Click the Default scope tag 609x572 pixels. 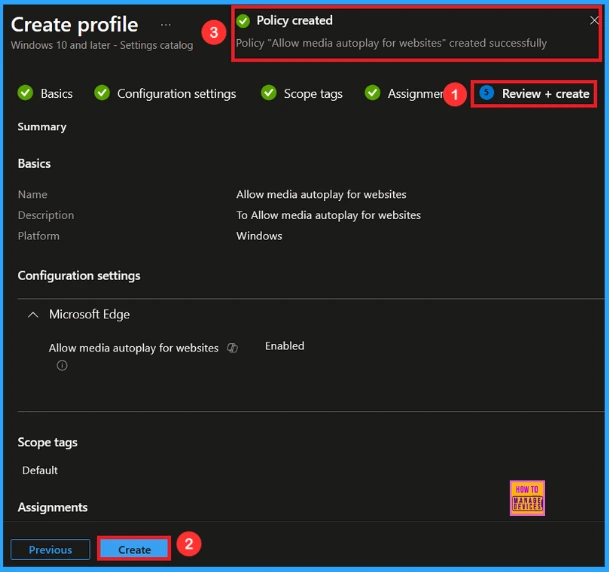pos(40,470)
